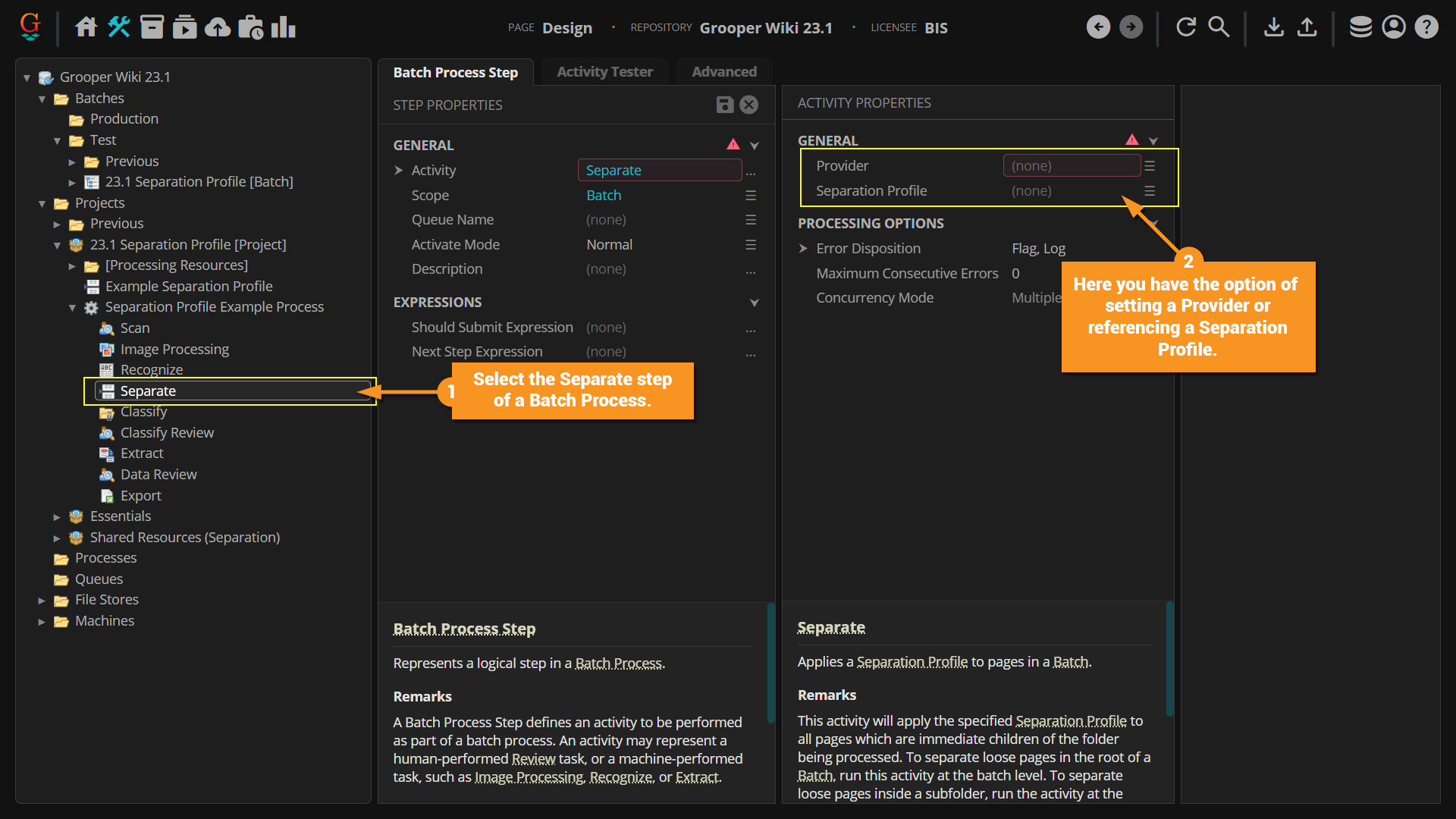Screen dimensions: 1456x819
Task: Expand the Essentials project node
Action: click(x=57, y=517)
